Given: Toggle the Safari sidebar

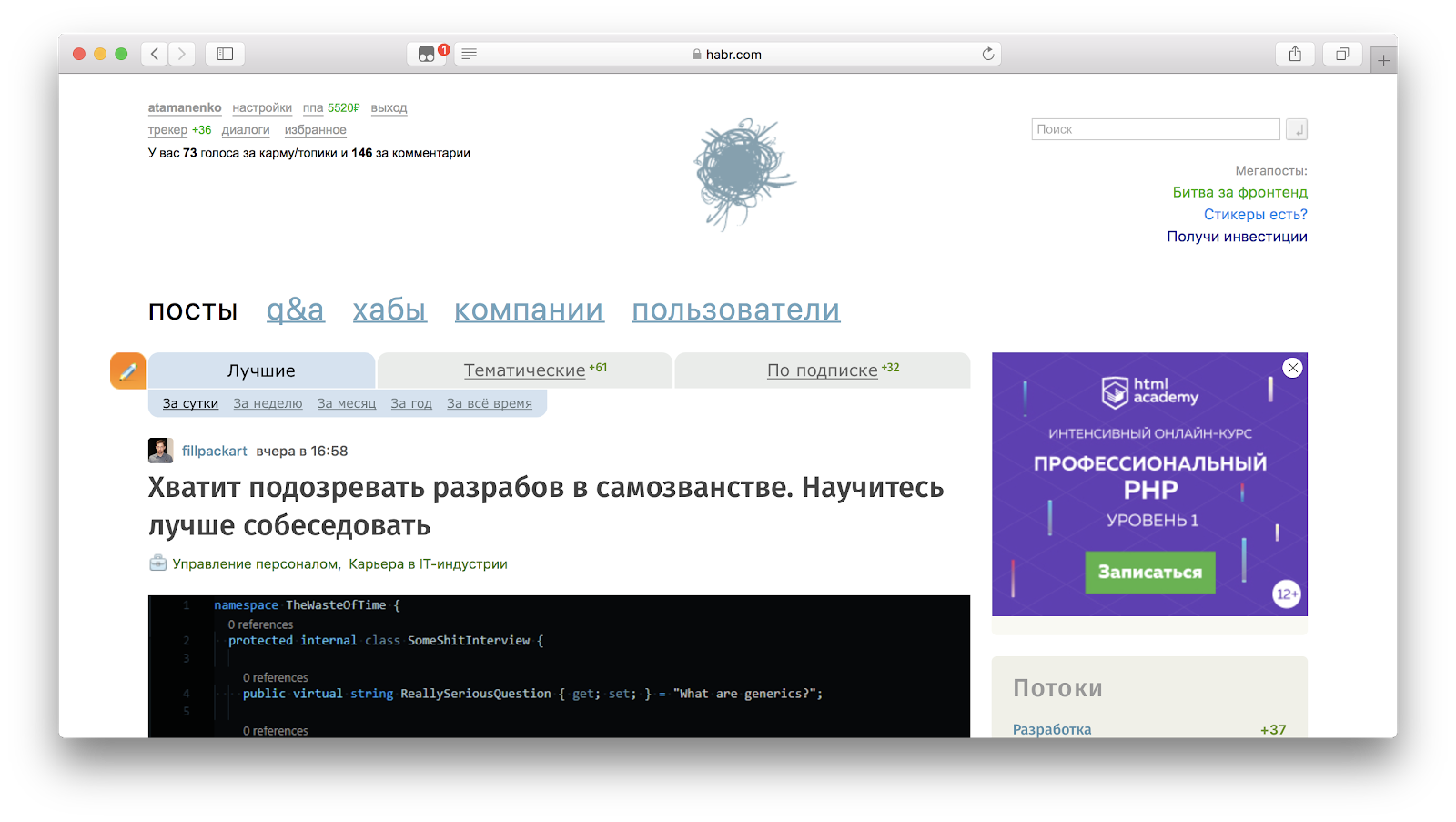Looking at the screenshot, I should click(x=225, y=54).
